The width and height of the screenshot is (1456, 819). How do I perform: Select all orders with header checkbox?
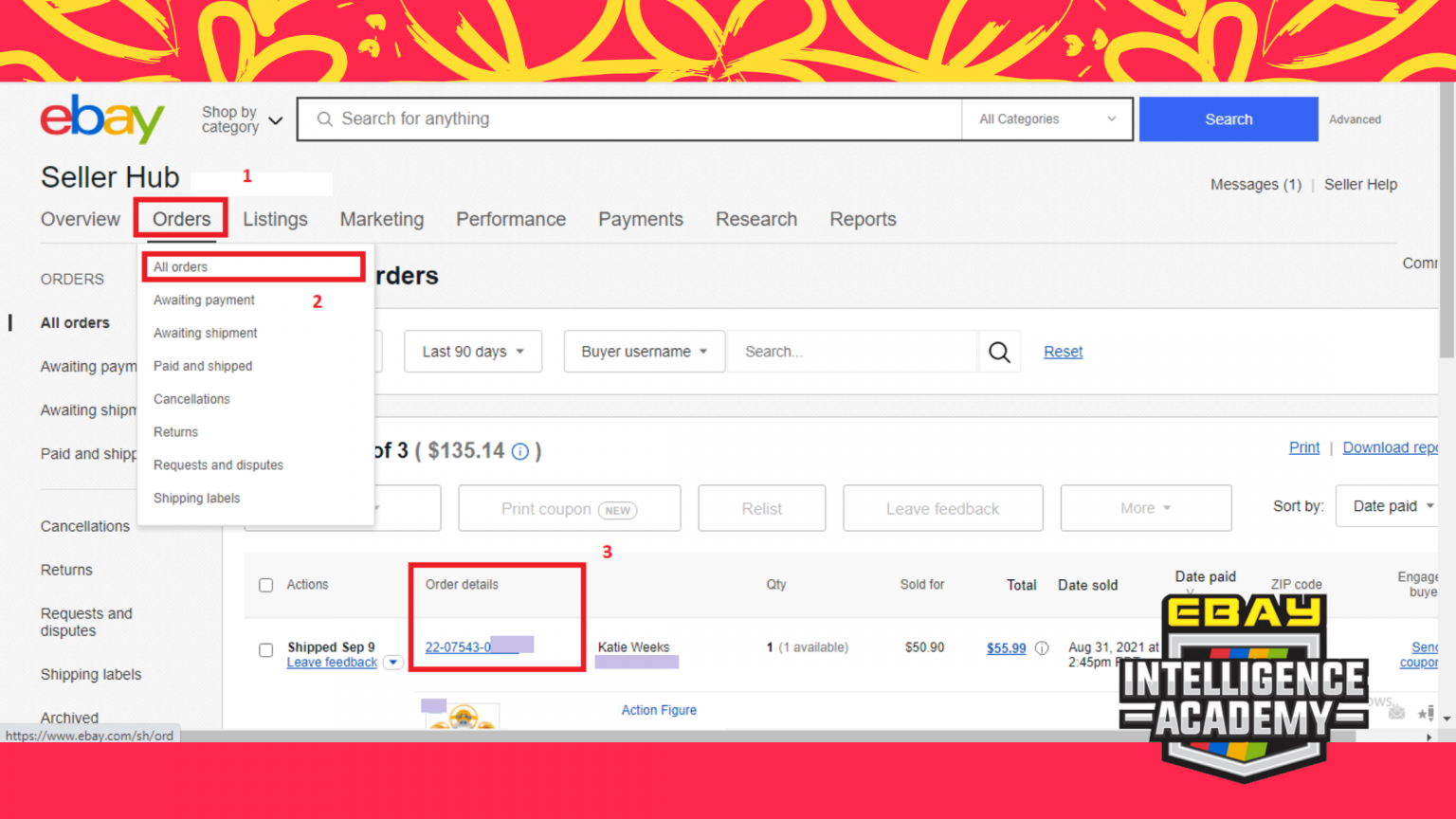point(266,585)
